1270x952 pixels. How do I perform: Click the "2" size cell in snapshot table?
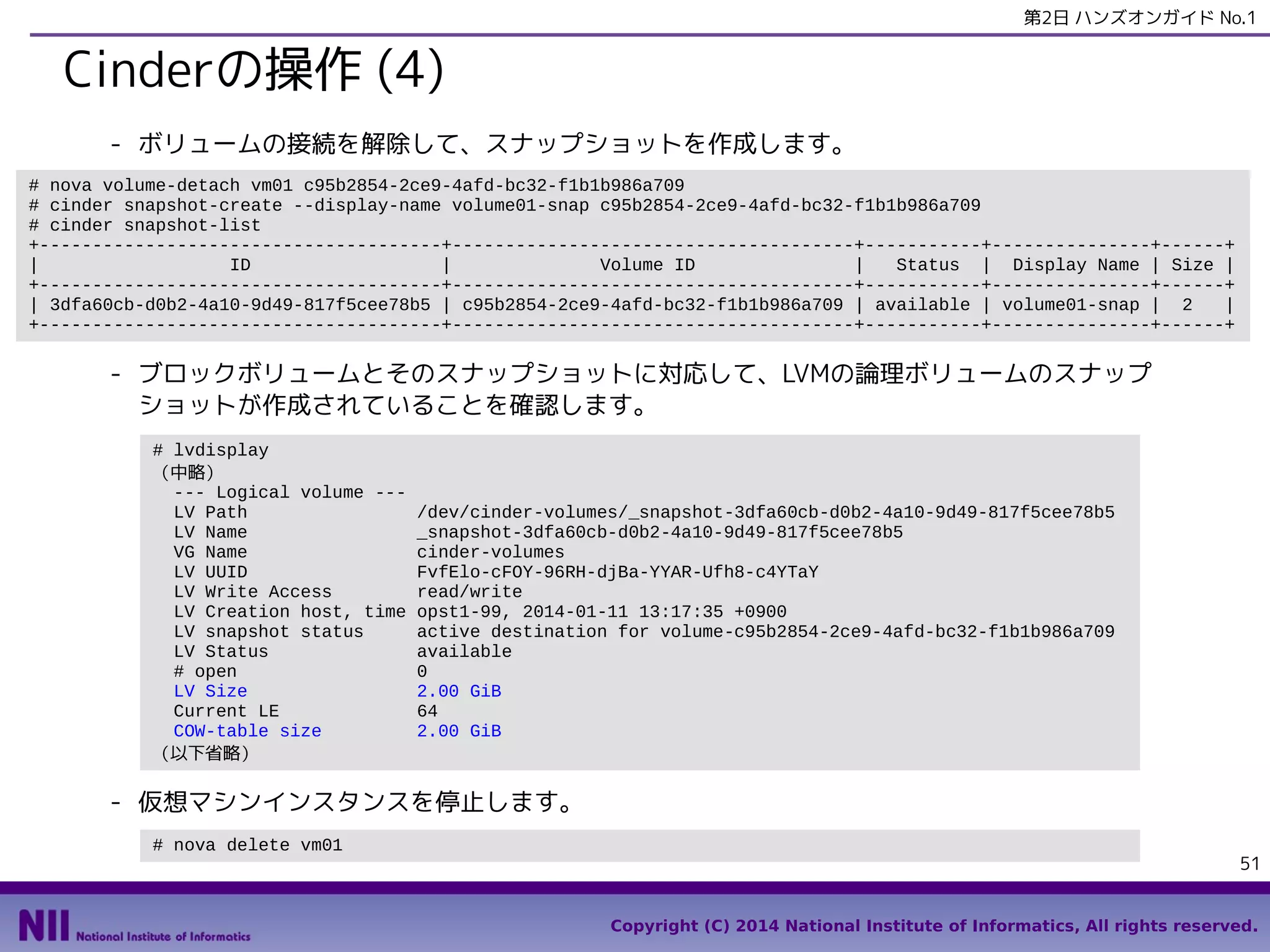point(1187,304)
